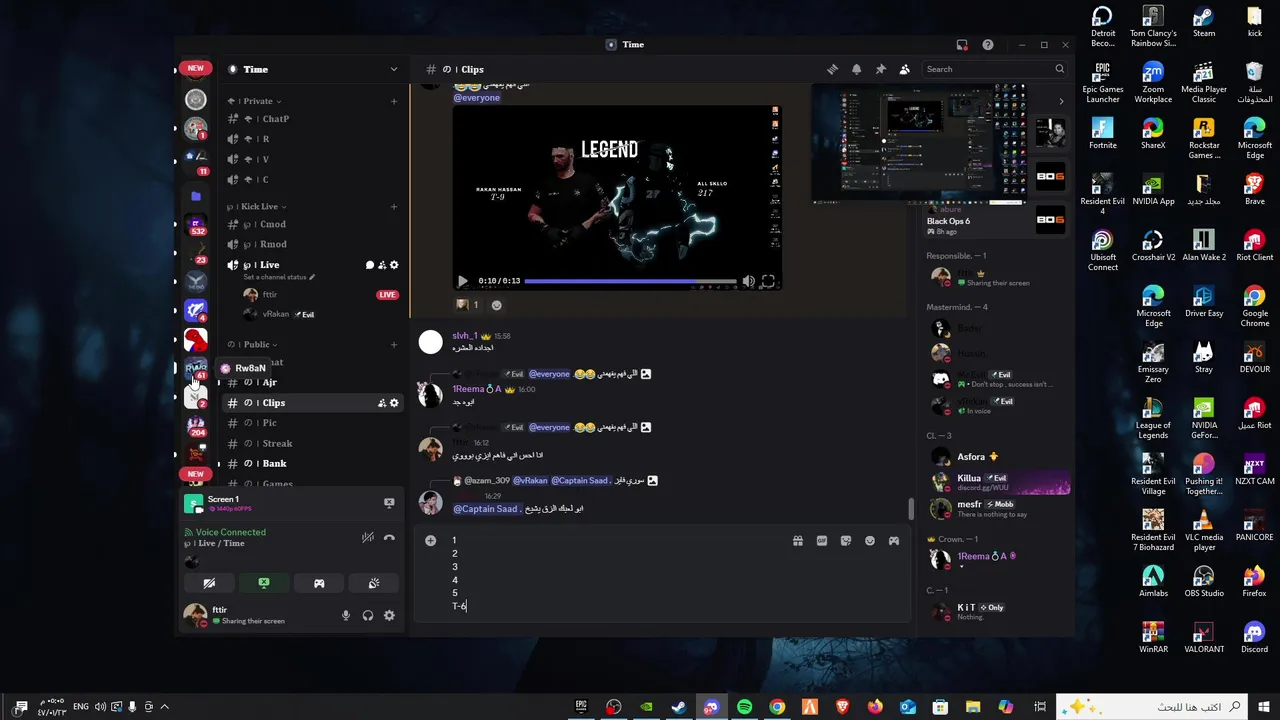The image size is (1280, 720).
Task: Open the video in fullscreen
Action: tap(768, 282)
